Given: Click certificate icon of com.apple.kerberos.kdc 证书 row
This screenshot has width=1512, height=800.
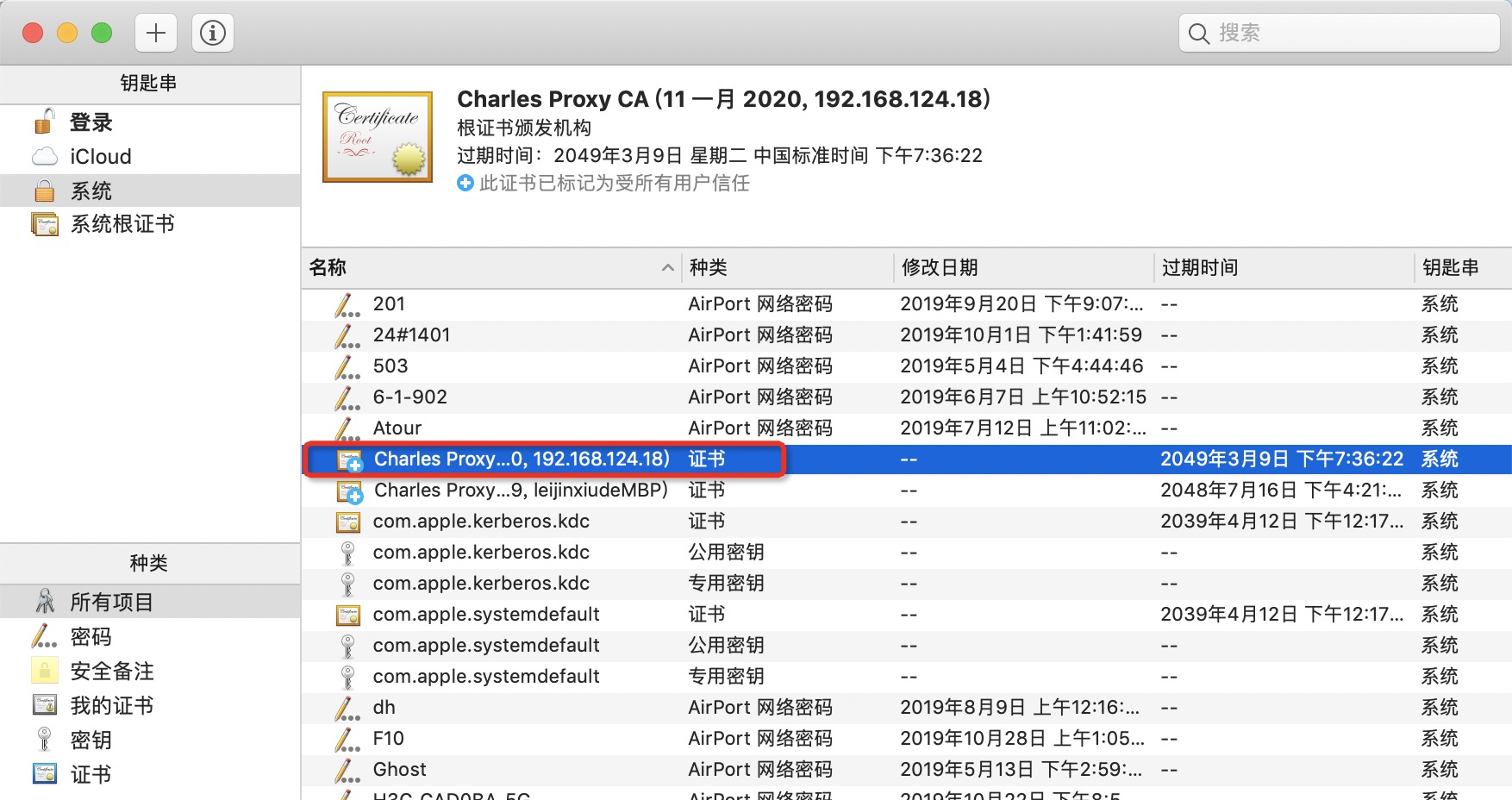Looking at the screenshot, I should [348, 522].
